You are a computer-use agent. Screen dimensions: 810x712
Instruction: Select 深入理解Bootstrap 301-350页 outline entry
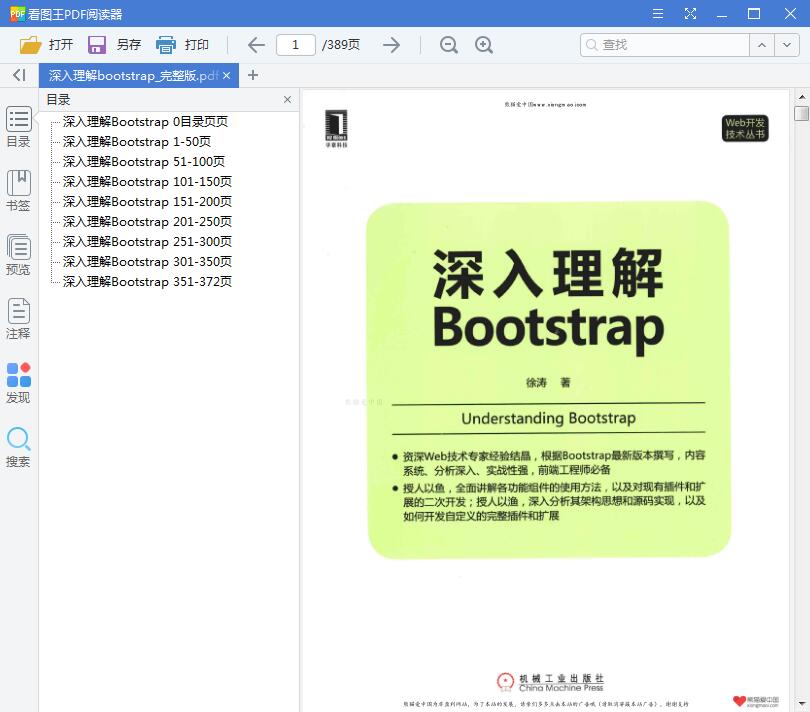click(147, 262)
